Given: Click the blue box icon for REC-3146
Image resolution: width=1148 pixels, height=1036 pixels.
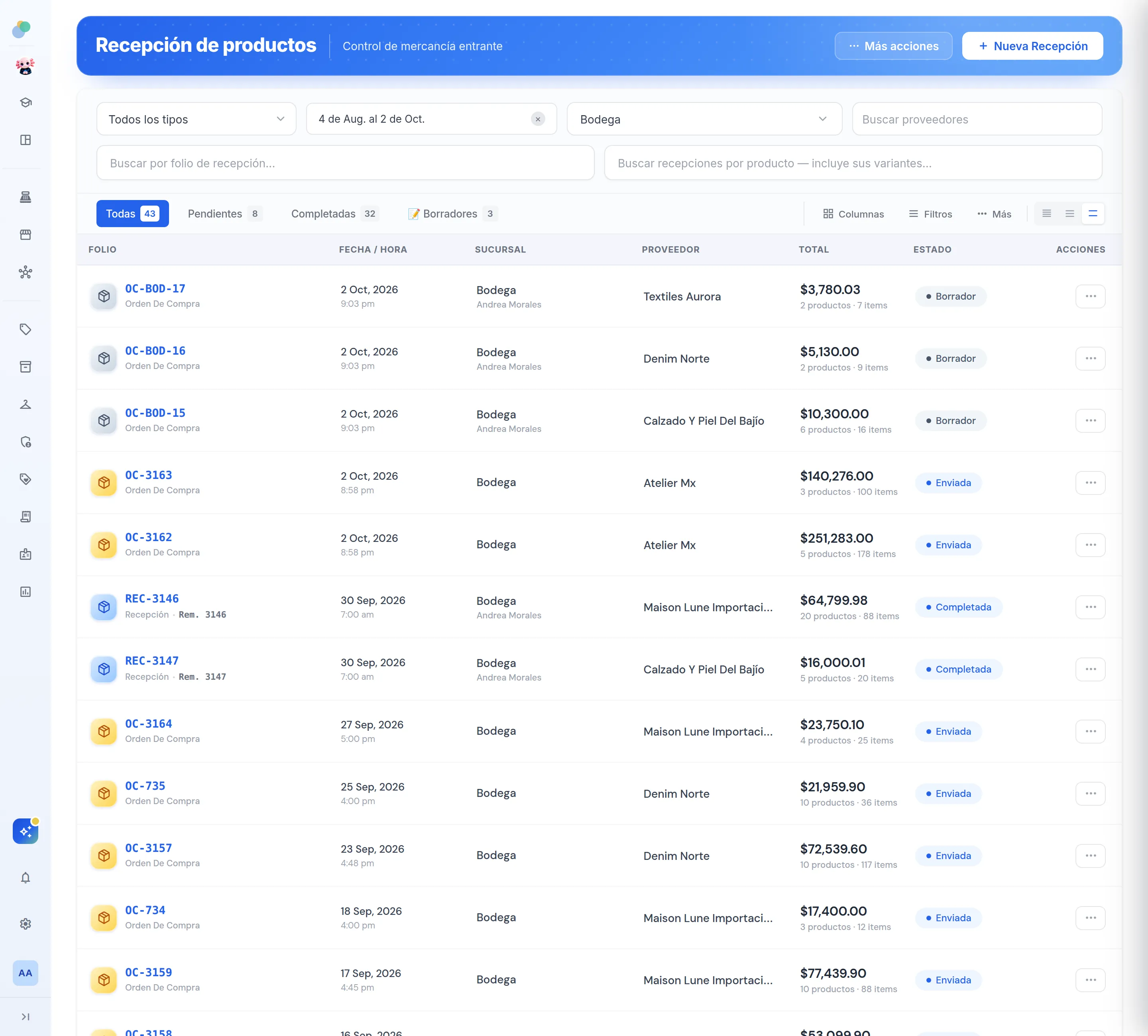Looking at the screenshot, I should [104, 607].
